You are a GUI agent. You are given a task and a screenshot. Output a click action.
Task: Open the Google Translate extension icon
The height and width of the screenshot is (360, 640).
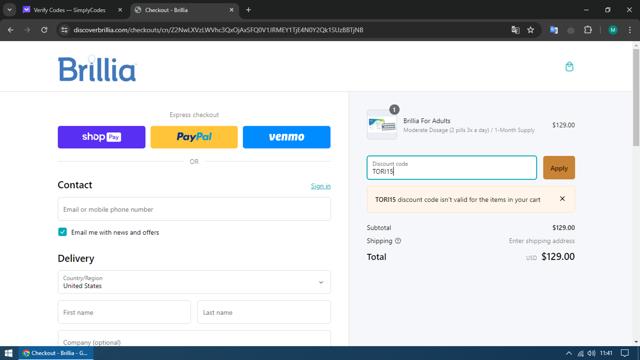(554, 30)
